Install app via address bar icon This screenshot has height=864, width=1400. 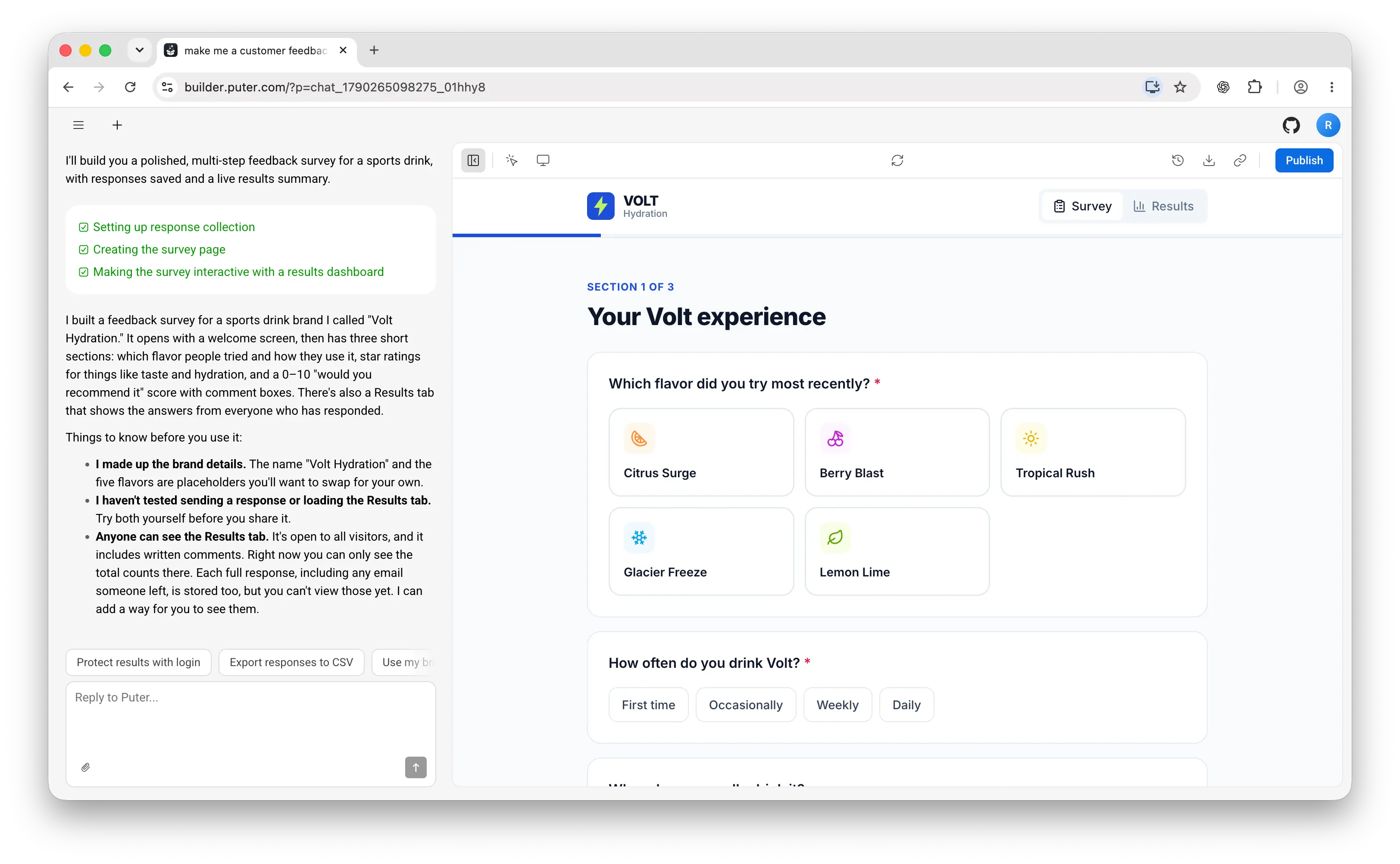coord(1152,87)
